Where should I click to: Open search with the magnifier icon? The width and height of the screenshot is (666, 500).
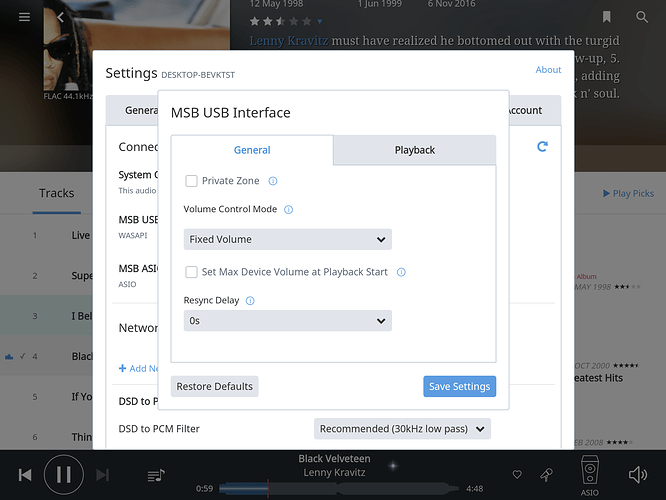coord(641,17)
